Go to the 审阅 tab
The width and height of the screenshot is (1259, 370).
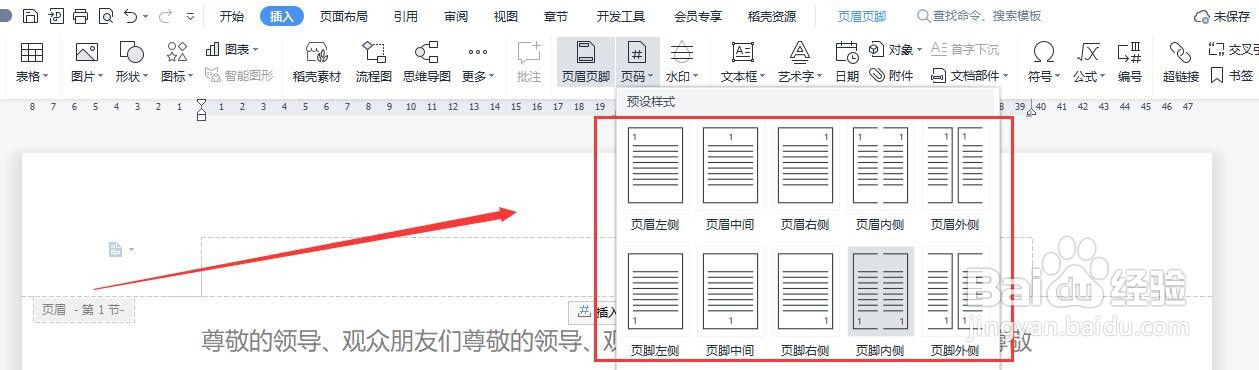456,16
